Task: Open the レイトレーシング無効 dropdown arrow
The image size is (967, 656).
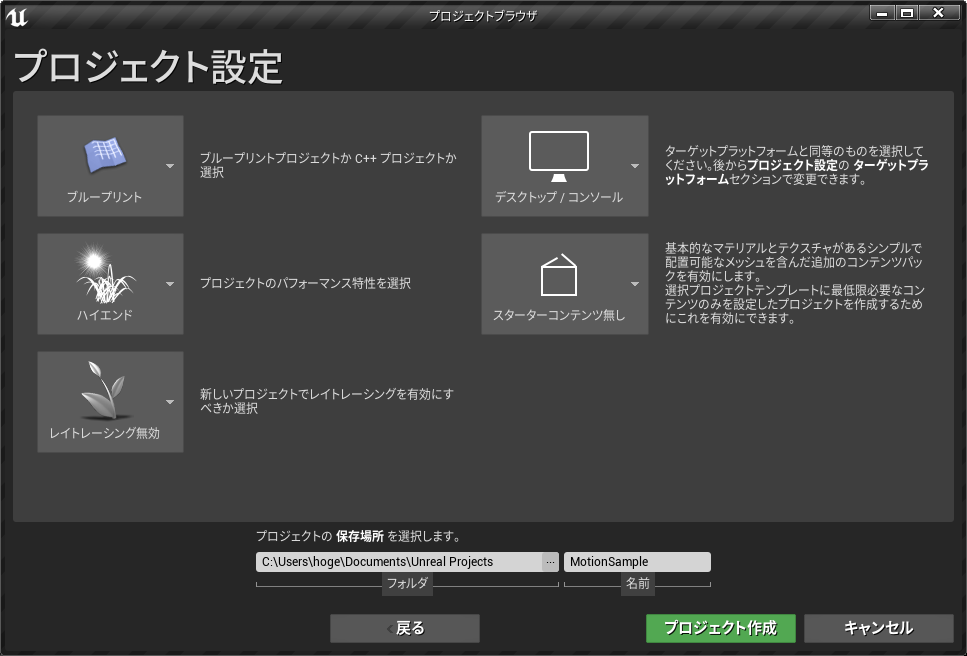Action: pyautogui.click(x=170, y=402)
